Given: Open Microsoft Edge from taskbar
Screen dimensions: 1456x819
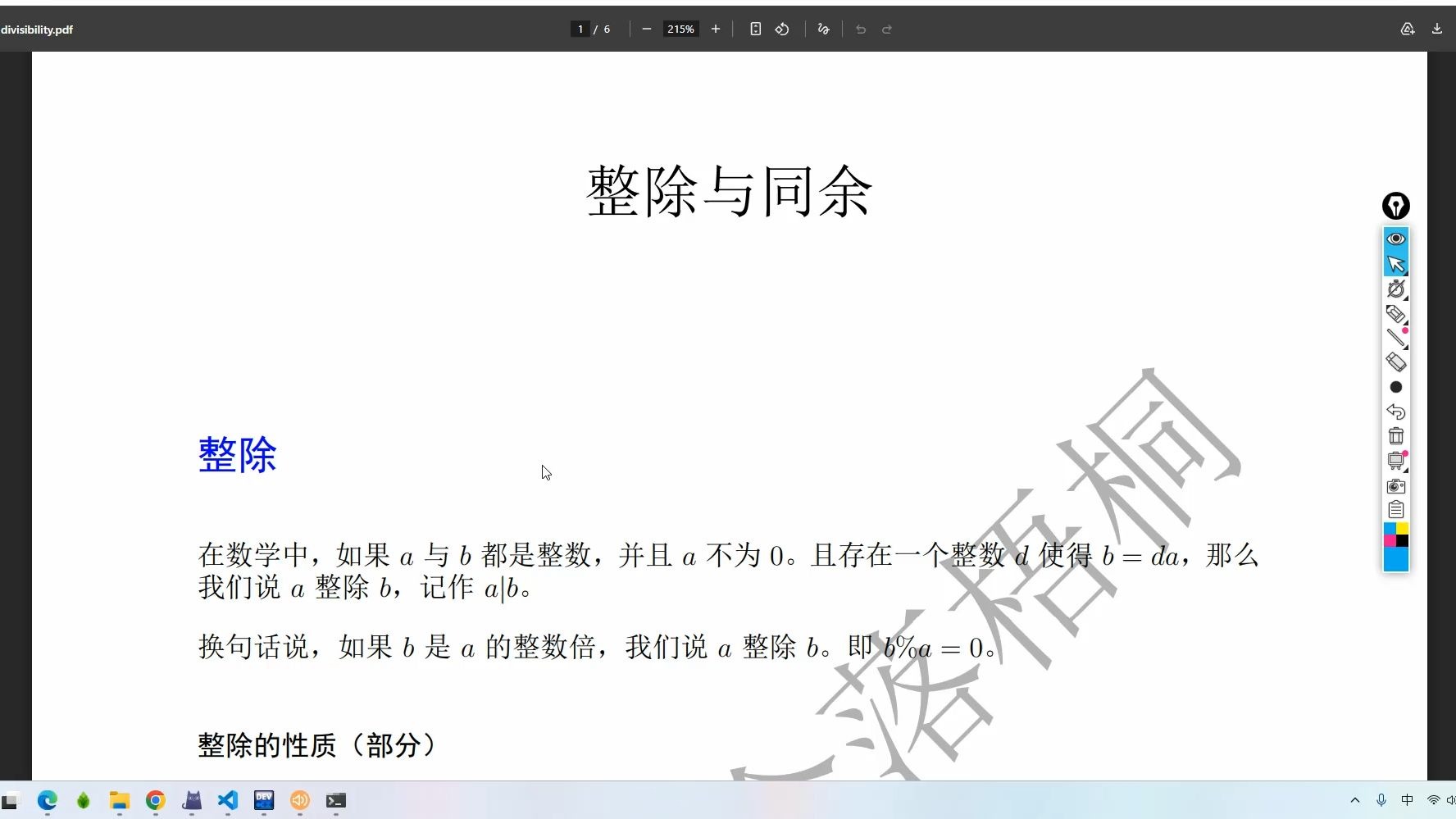Looking at the screenshot, I should (48, 800).
